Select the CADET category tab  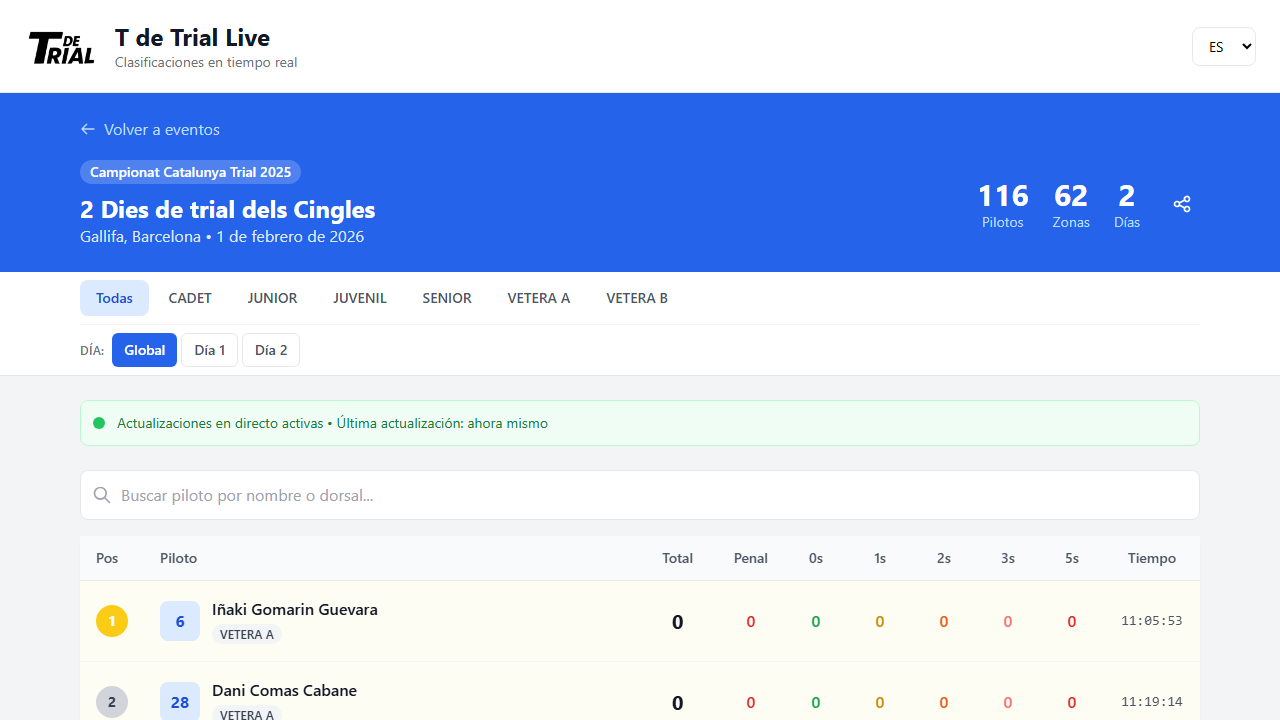190,298
